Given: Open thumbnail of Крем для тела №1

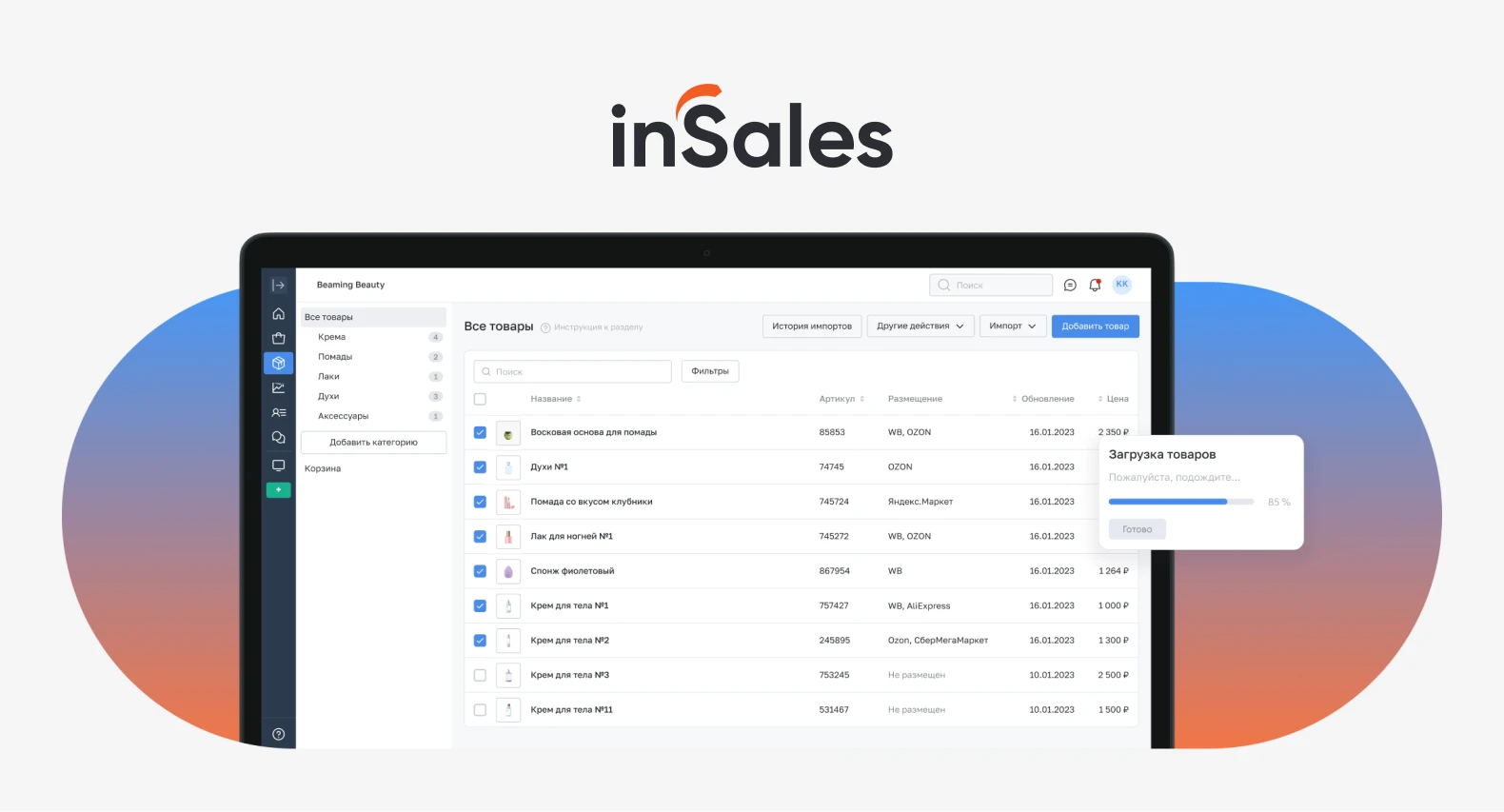Looking at the screenshot, I should [508, 605].
